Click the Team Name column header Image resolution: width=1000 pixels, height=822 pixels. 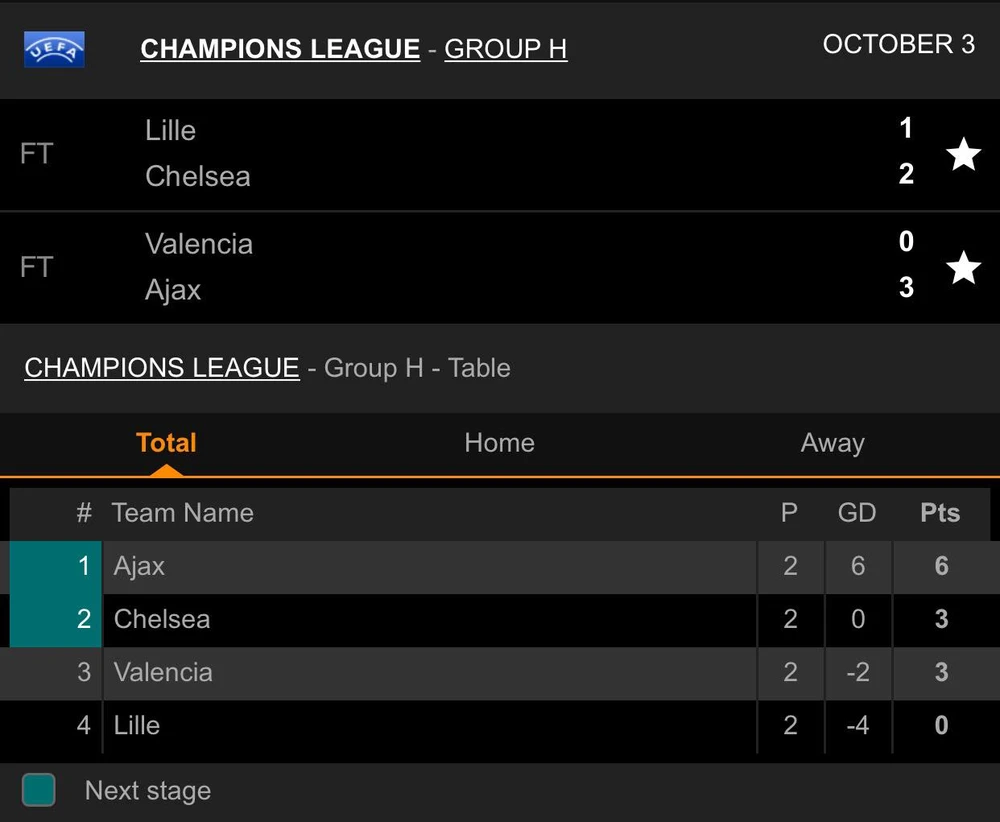pyautogui.click(x=183, y=513)
